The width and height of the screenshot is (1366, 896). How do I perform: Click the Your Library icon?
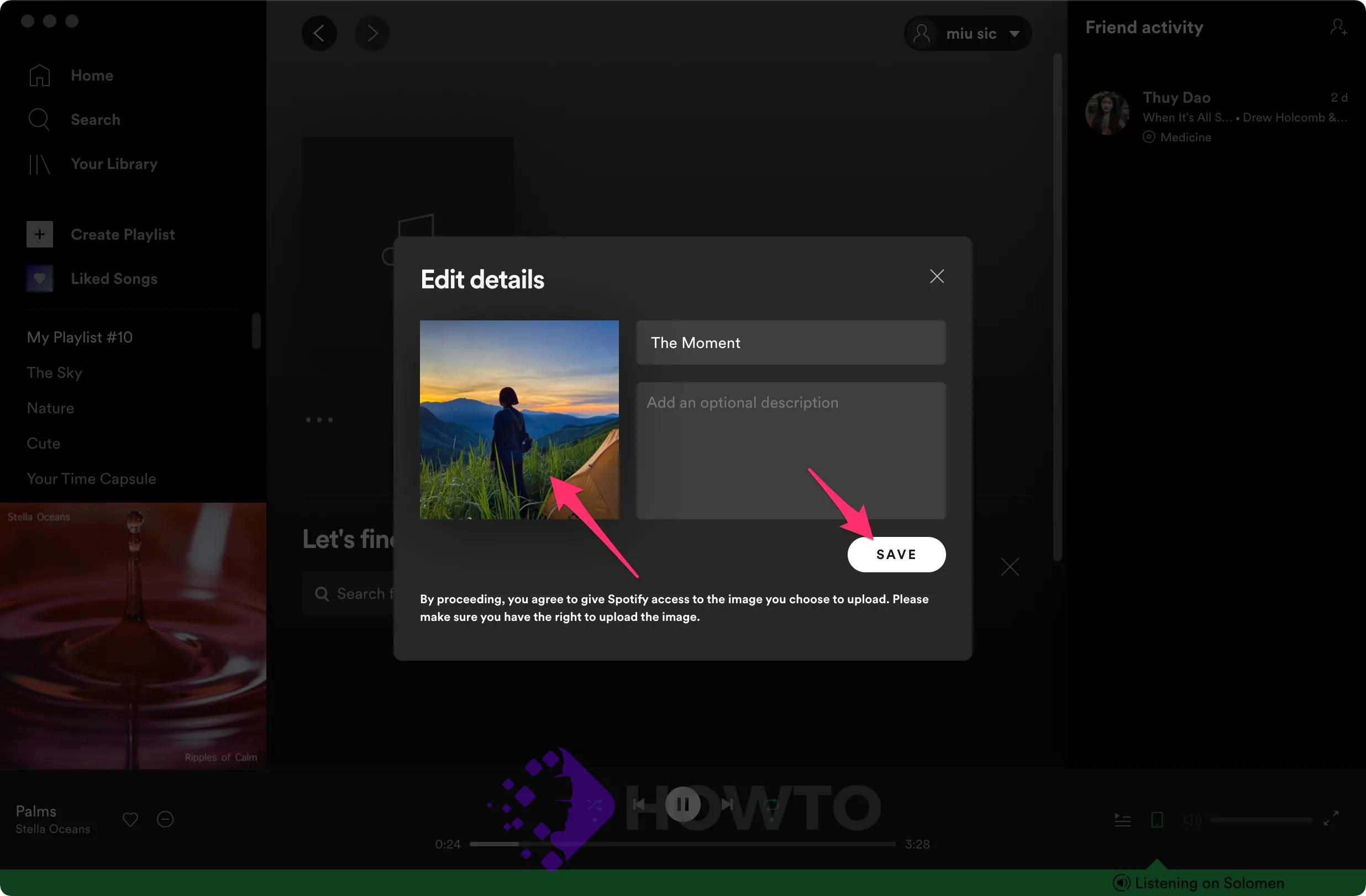[x=38, y=163]
